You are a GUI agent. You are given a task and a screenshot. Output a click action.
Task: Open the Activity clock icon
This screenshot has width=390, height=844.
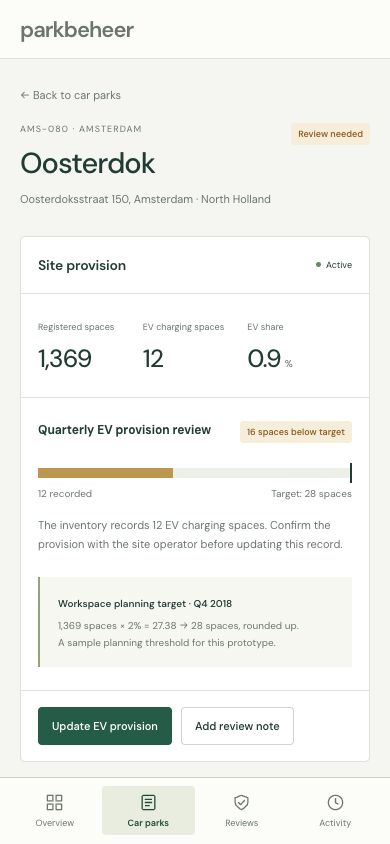coord(335,802)
